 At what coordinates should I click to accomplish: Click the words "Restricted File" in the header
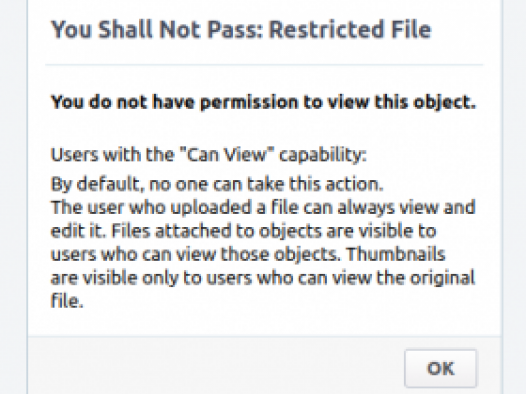[x=350, y=30]
